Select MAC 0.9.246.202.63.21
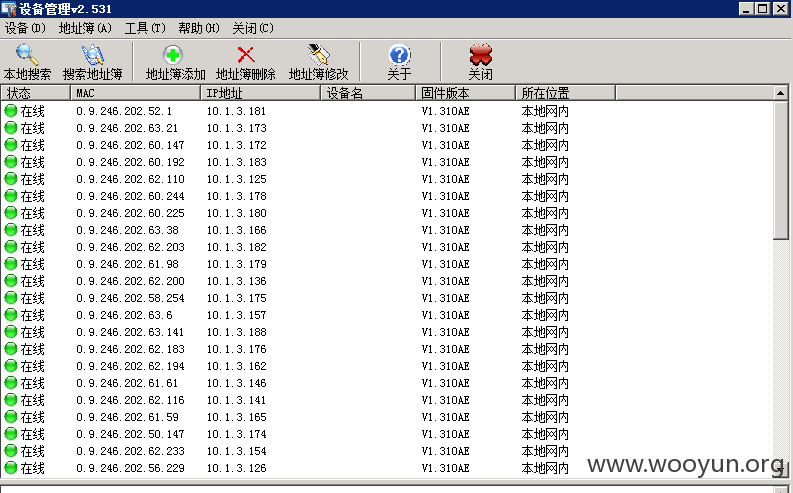This screenshot has width=793, height=493. 127,128
